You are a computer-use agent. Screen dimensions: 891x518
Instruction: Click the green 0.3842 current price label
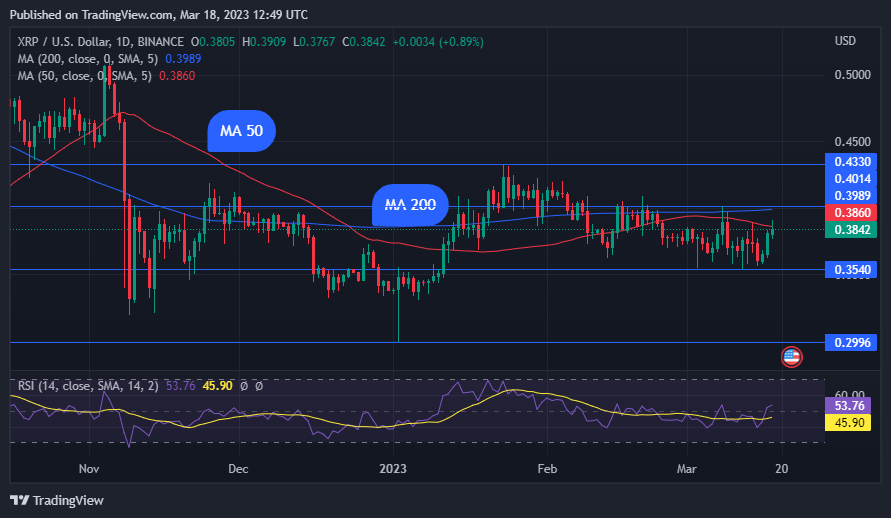click(851, 229)
